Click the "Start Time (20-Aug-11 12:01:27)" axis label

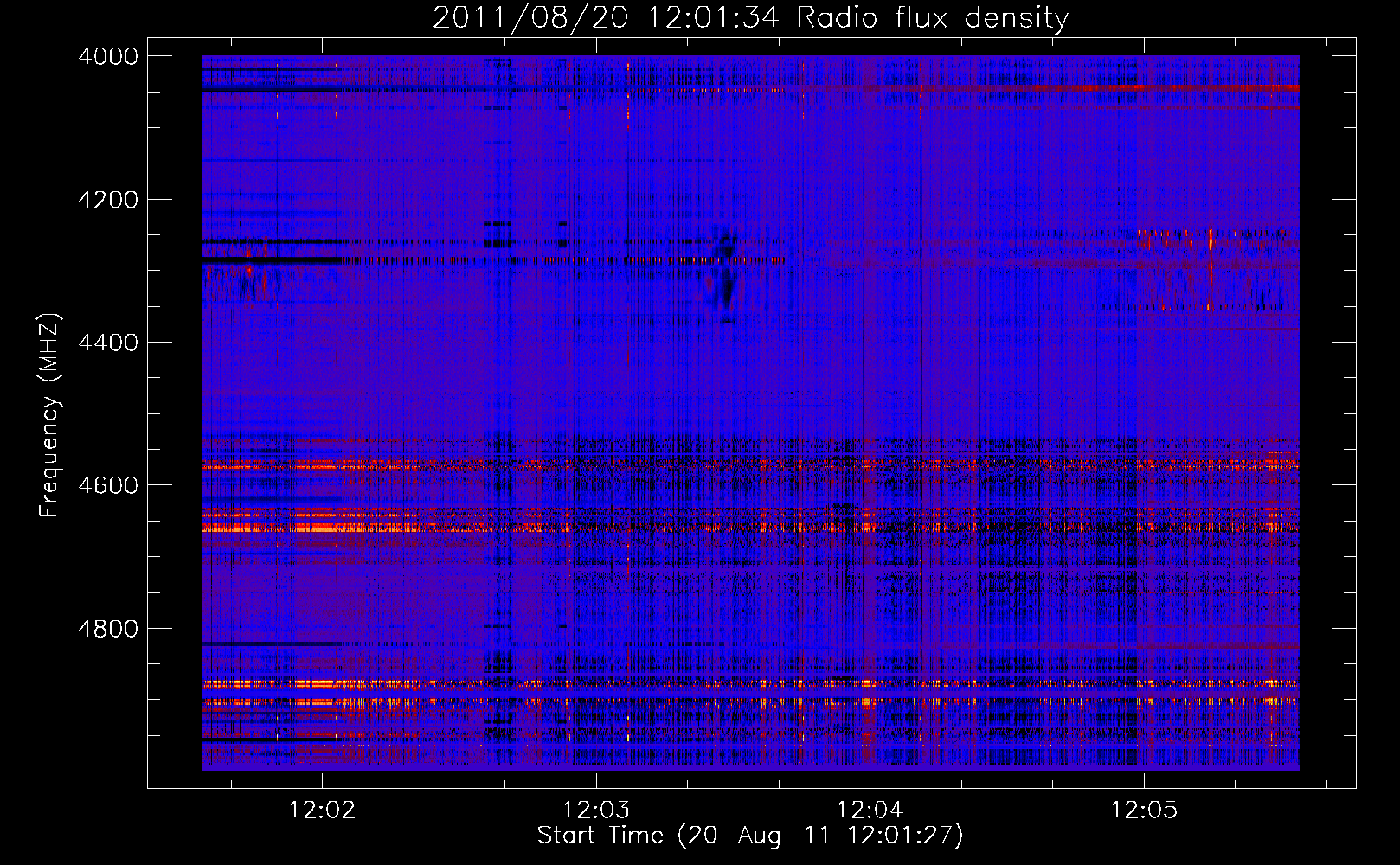pyautogui.click(x=750, y=835)
